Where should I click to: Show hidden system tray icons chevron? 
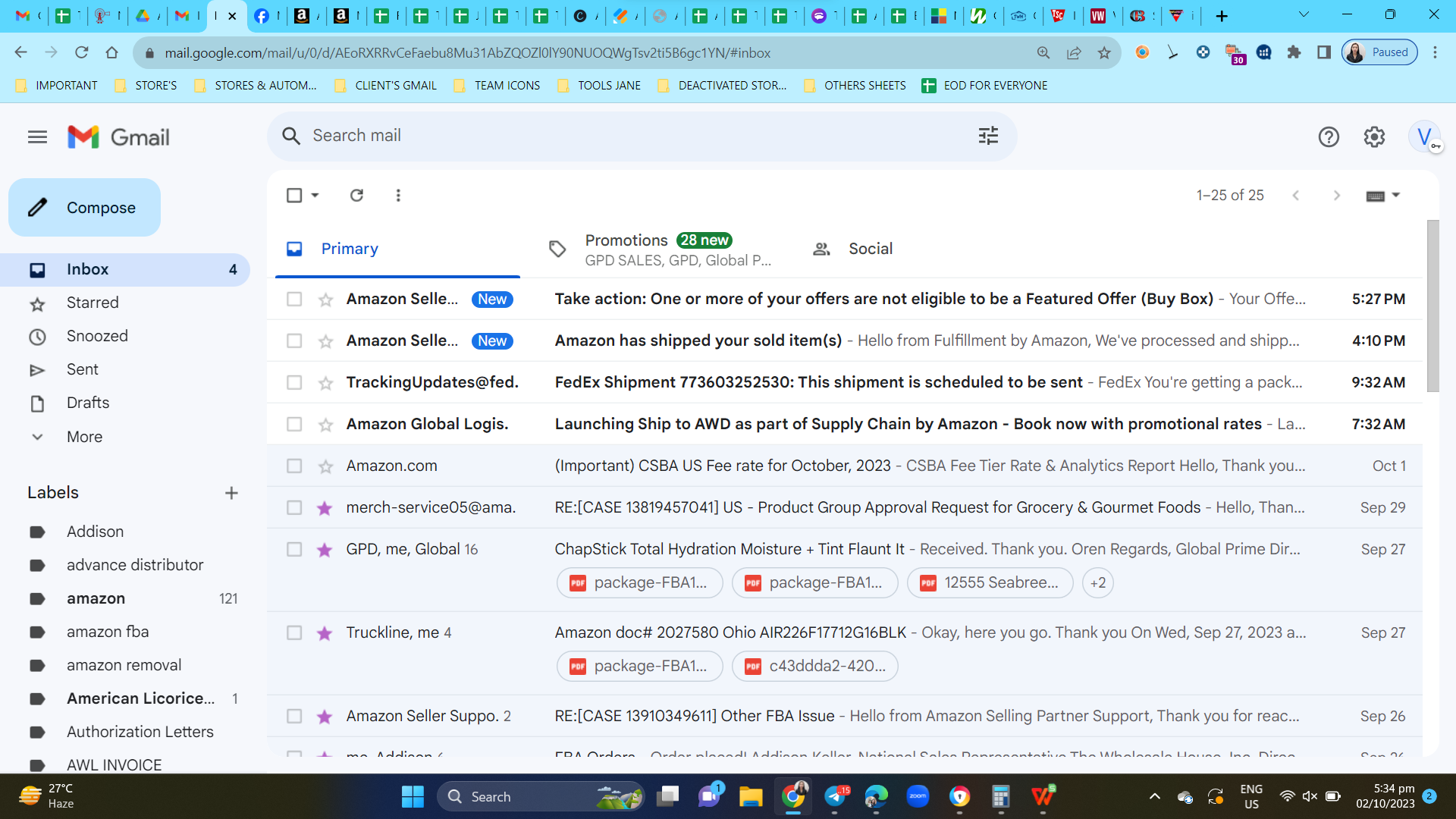pyautogui.click(x=1154, y=797)
